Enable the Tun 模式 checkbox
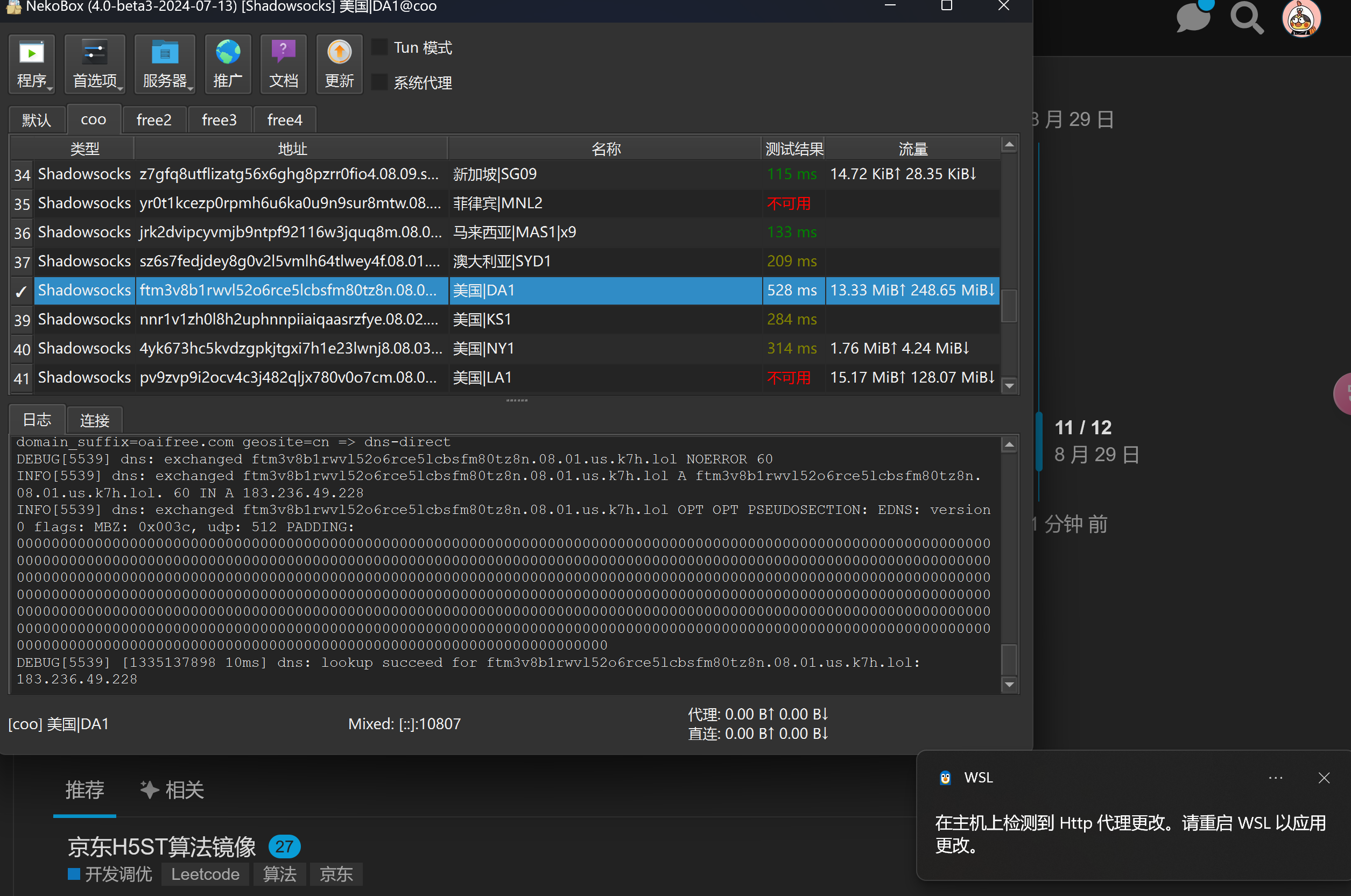Screen dimensions: 1351x896 379,47
